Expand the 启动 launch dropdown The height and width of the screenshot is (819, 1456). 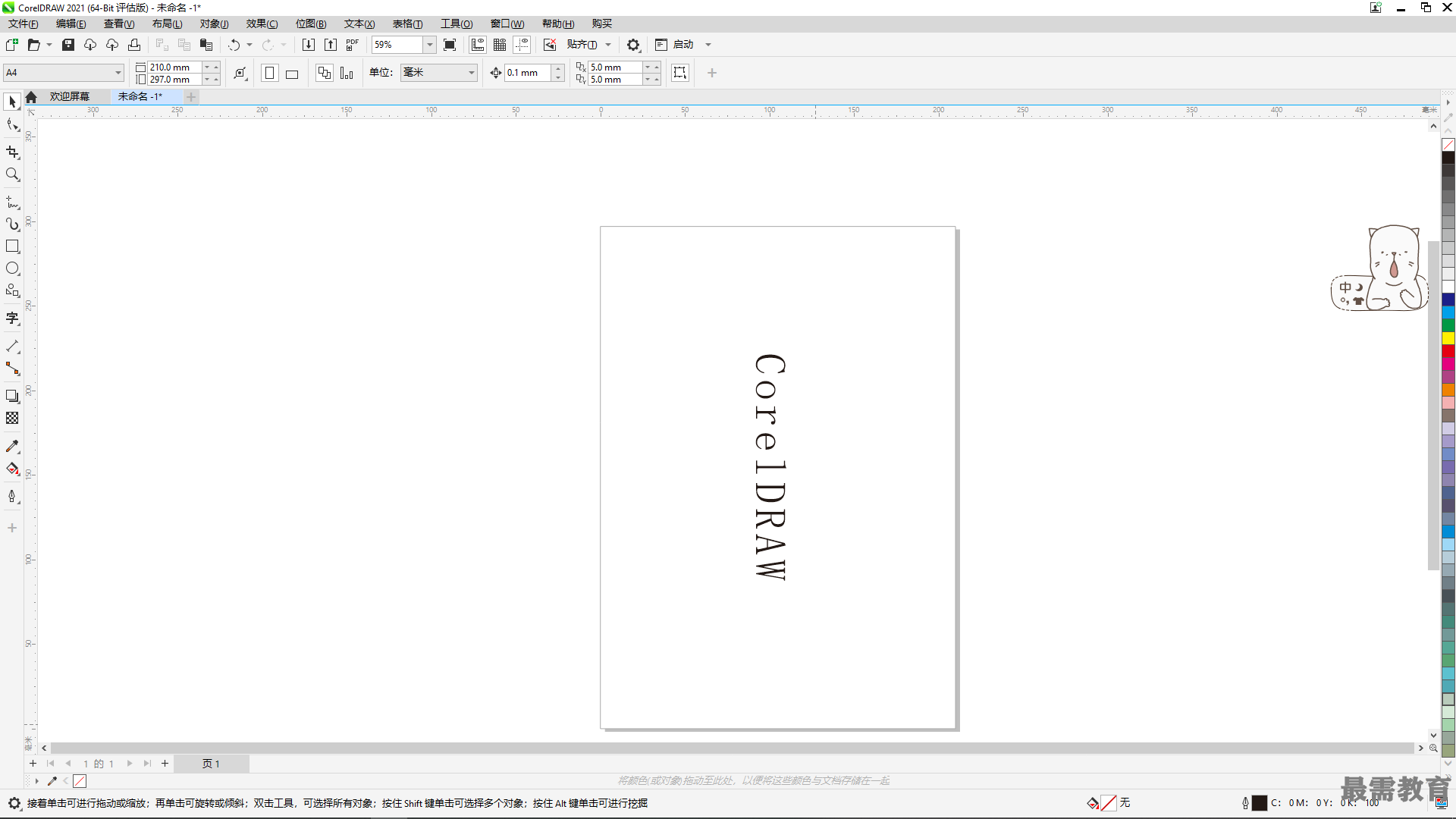(x=708, y=45)
